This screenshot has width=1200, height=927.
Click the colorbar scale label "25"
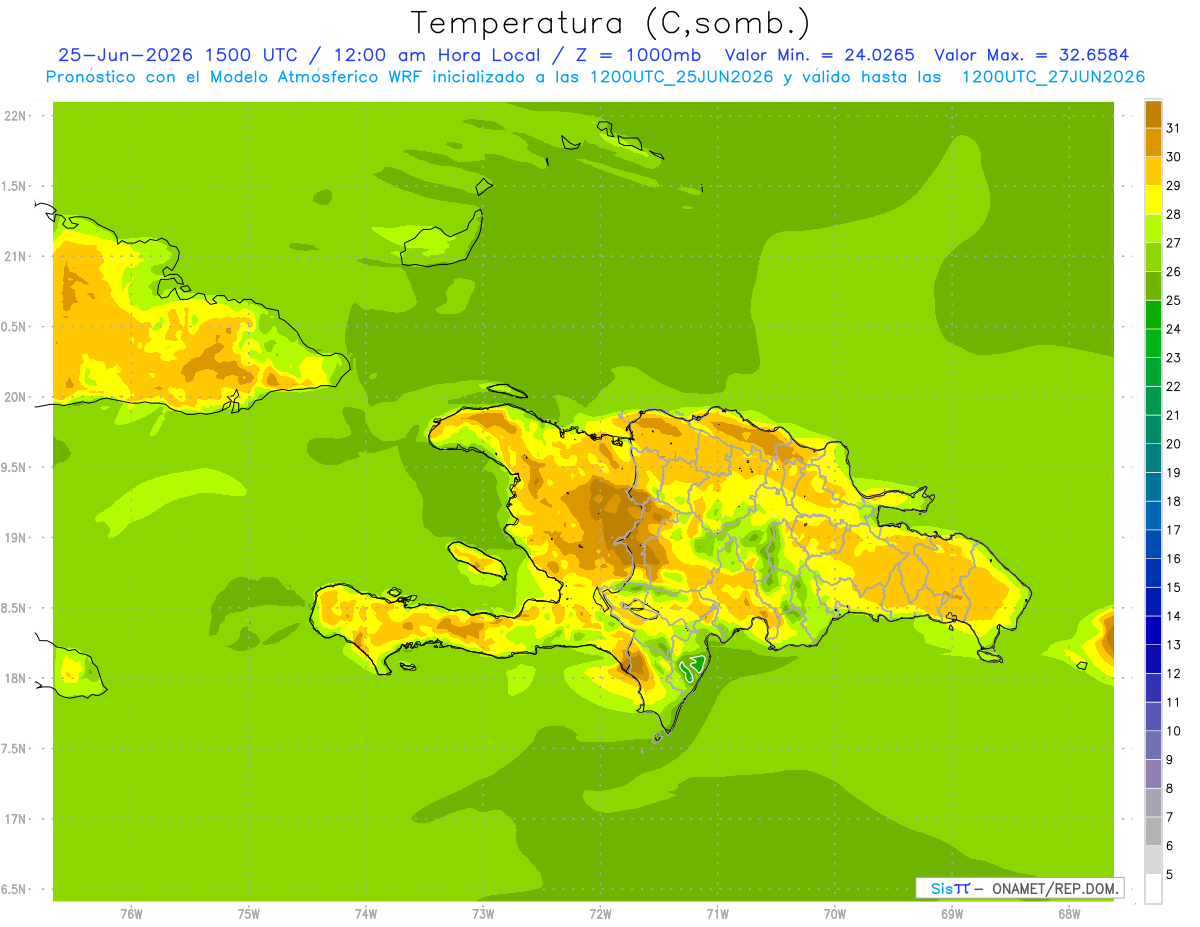(1175, 300)
